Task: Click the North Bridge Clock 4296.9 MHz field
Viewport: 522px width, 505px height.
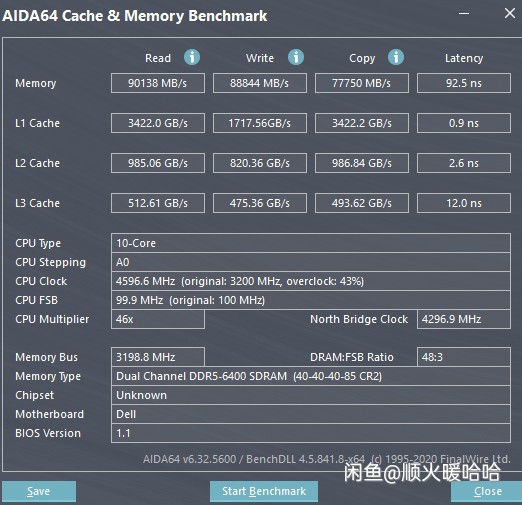Action: tap(464, 319)
